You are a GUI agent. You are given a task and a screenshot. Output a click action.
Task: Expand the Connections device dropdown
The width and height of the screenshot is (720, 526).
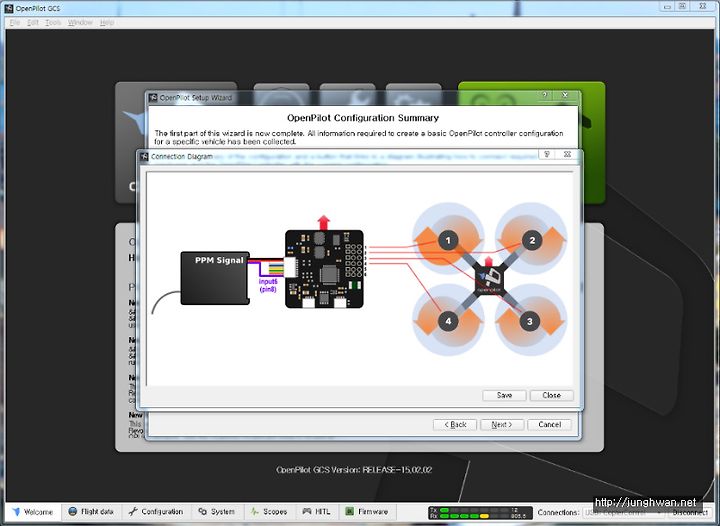tap(624, 512)
